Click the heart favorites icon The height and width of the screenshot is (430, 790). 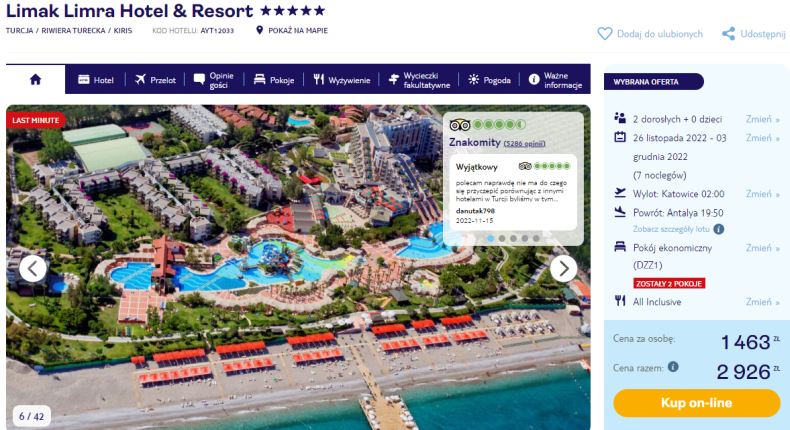tap(605, 34)
